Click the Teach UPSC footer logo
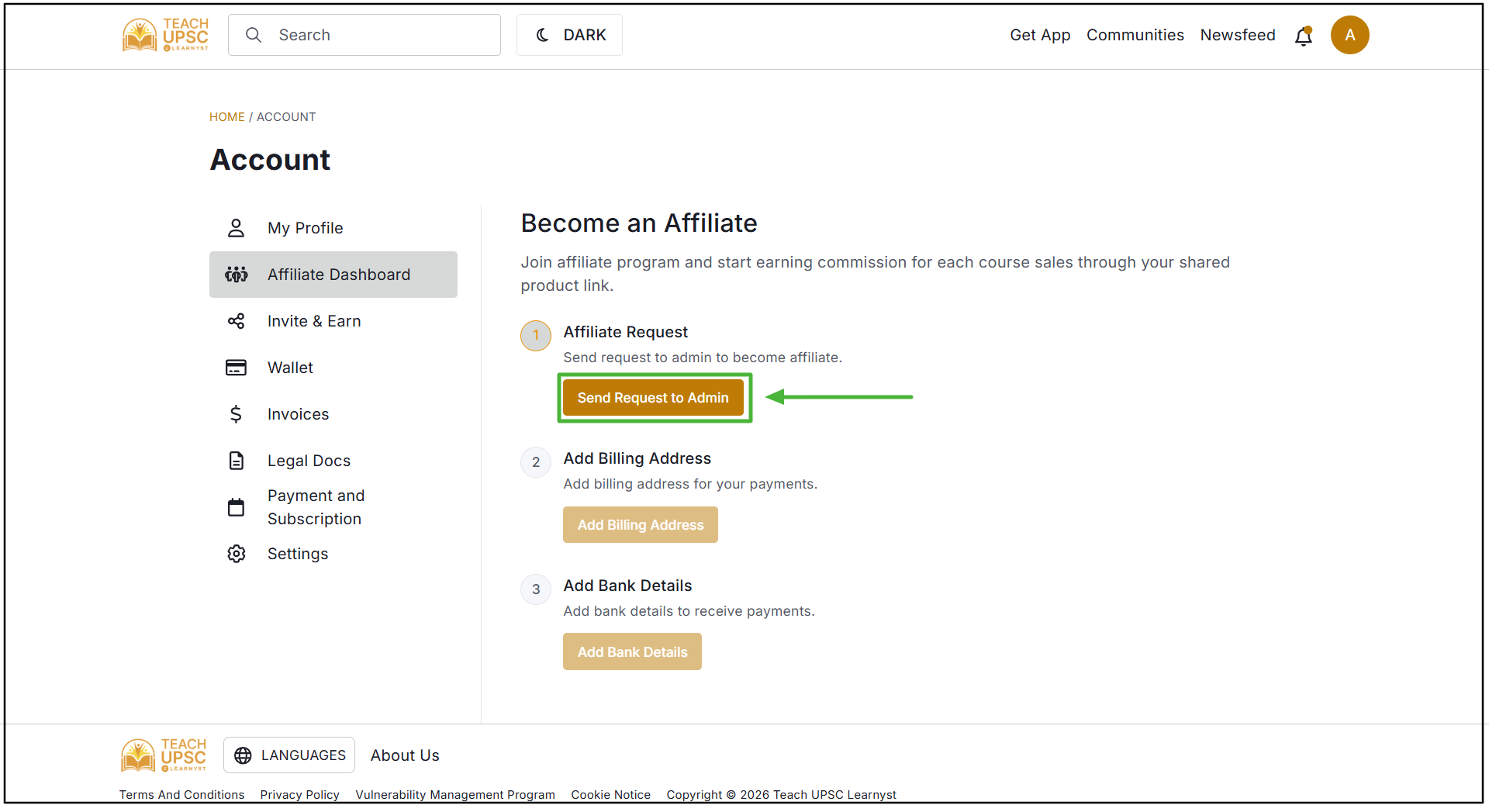 click(x=164, y=755)
